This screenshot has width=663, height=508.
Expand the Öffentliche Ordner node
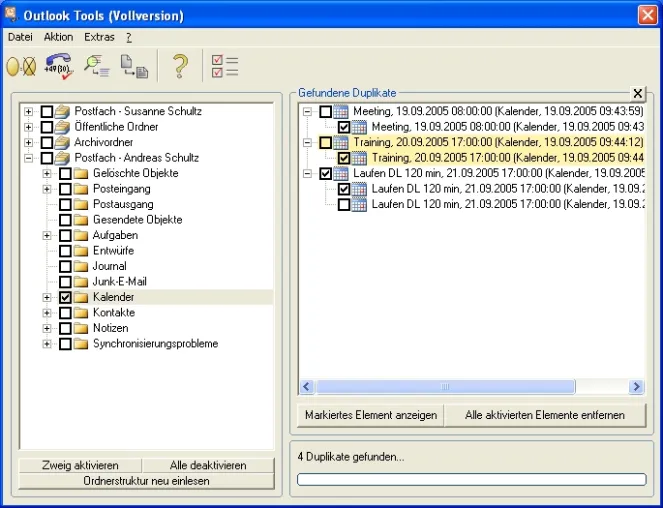(x=28, y=127)
